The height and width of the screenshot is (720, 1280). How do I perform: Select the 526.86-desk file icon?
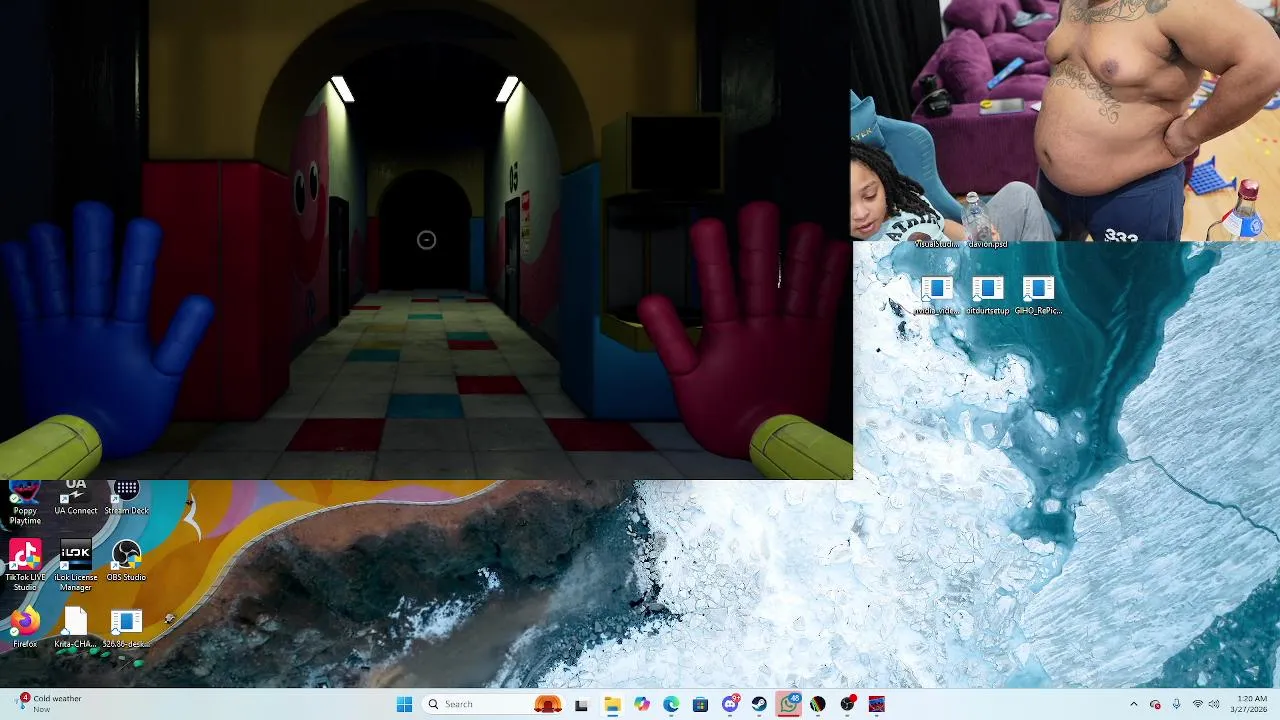click(x=126, y=629)
